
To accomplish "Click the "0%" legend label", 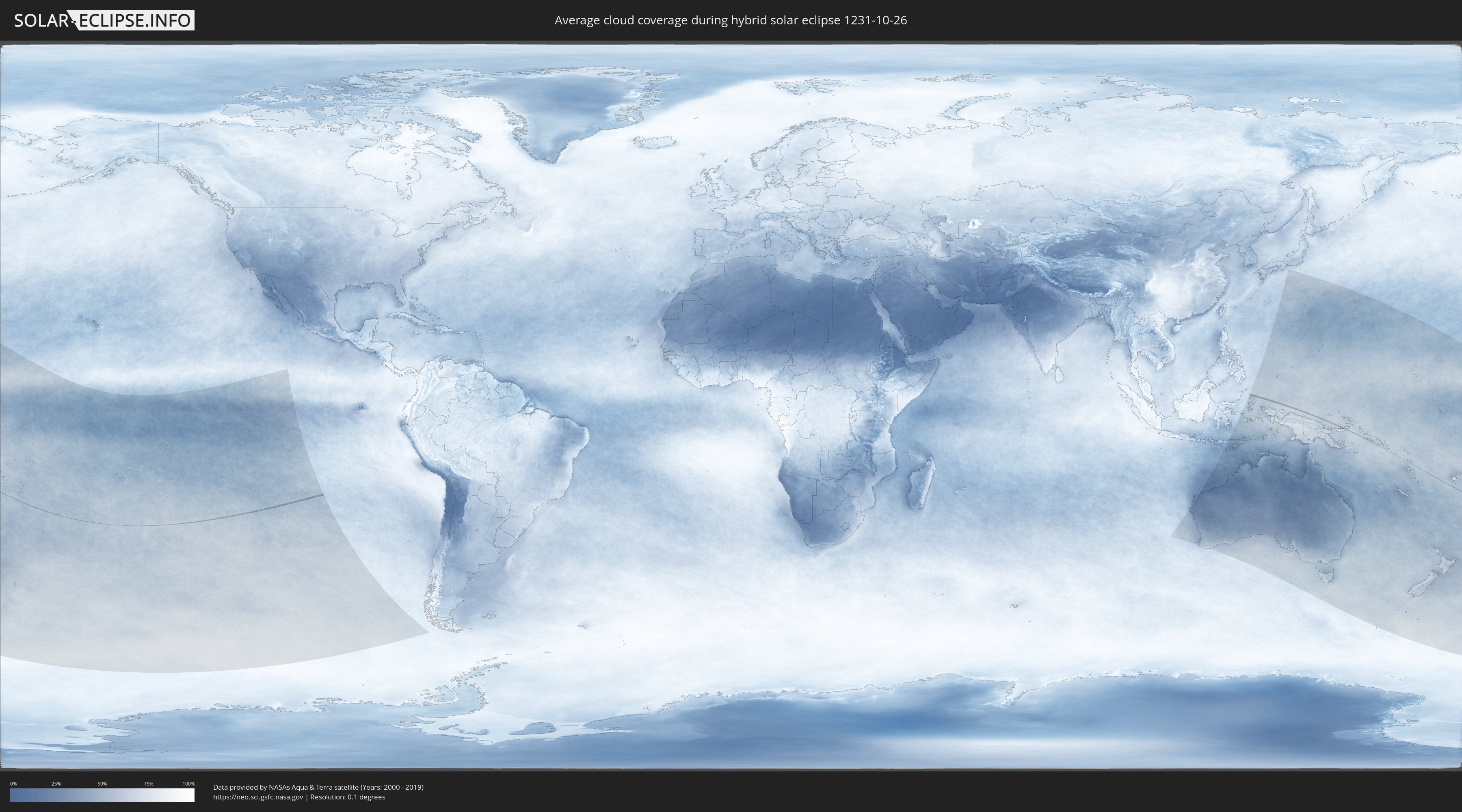I will [x=13, y=784].
